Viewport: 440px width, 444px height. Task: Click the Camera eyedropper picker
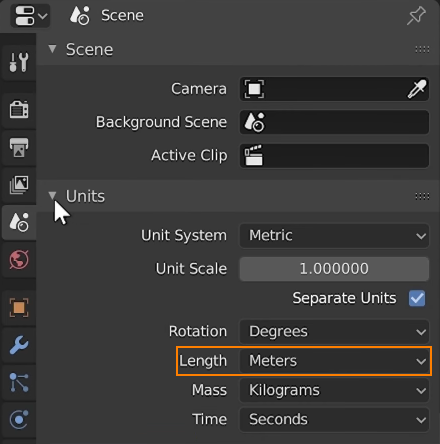[417, 89]
